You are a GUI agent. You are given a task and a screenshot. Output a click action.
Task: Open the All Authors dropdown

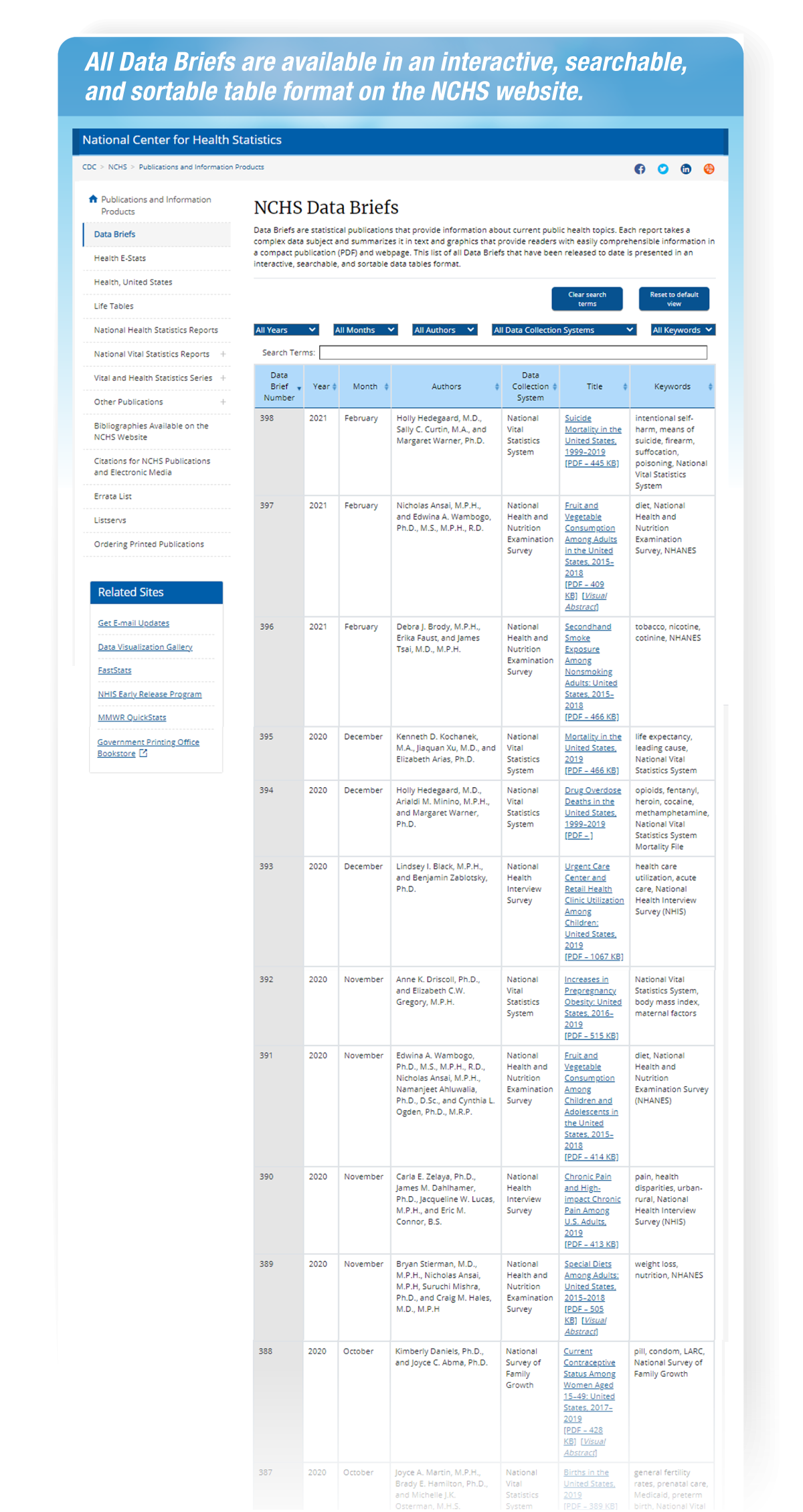tap(445, 330)
